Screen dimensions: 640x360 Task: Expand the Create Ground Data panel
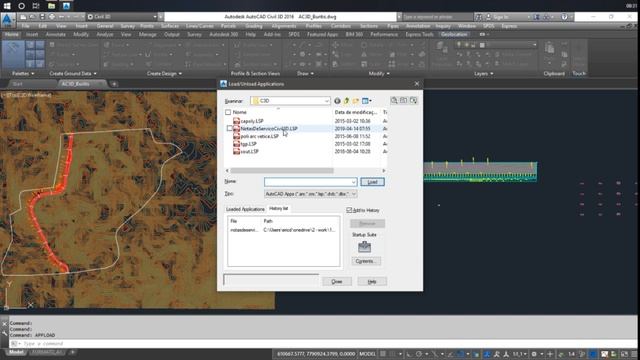(x=73, y=73)
